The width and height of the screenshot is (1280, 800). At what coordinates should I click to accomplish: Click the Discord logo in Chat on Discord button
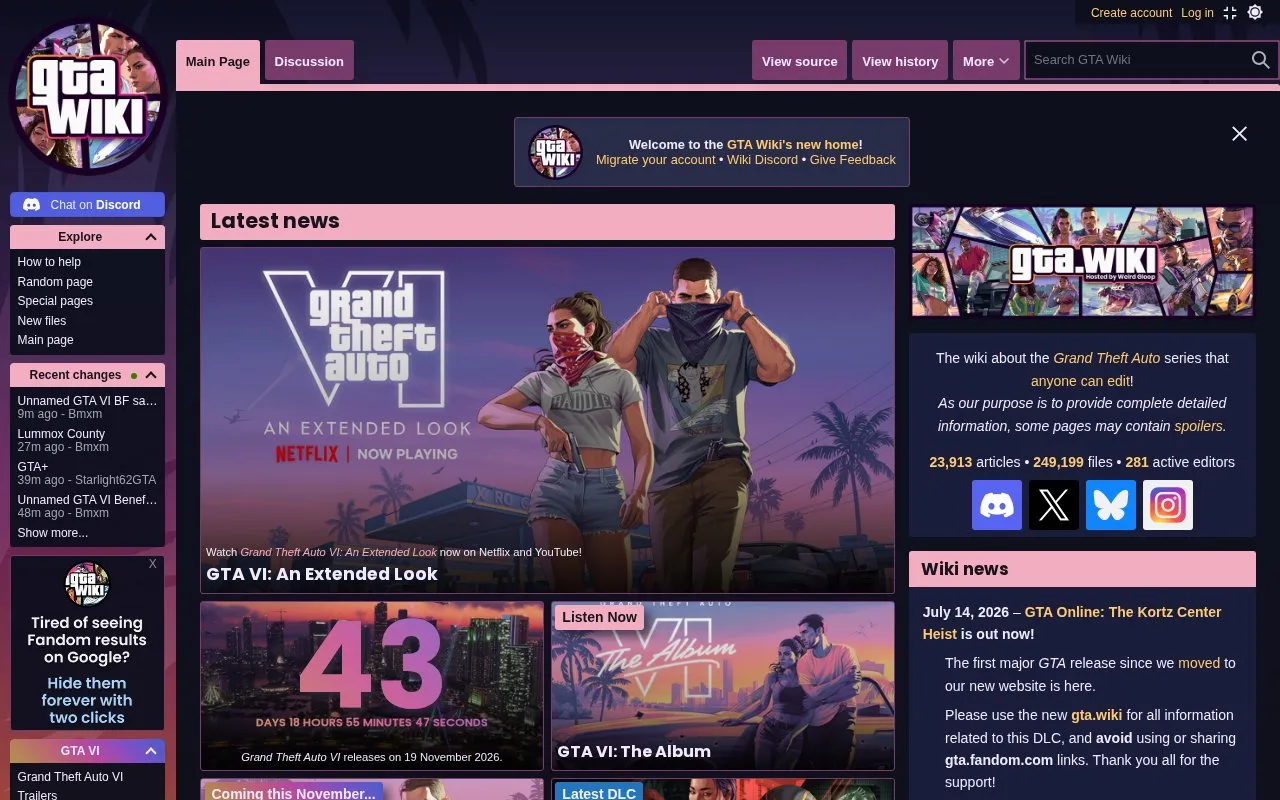pyautogui.click(x=32, y=205)
